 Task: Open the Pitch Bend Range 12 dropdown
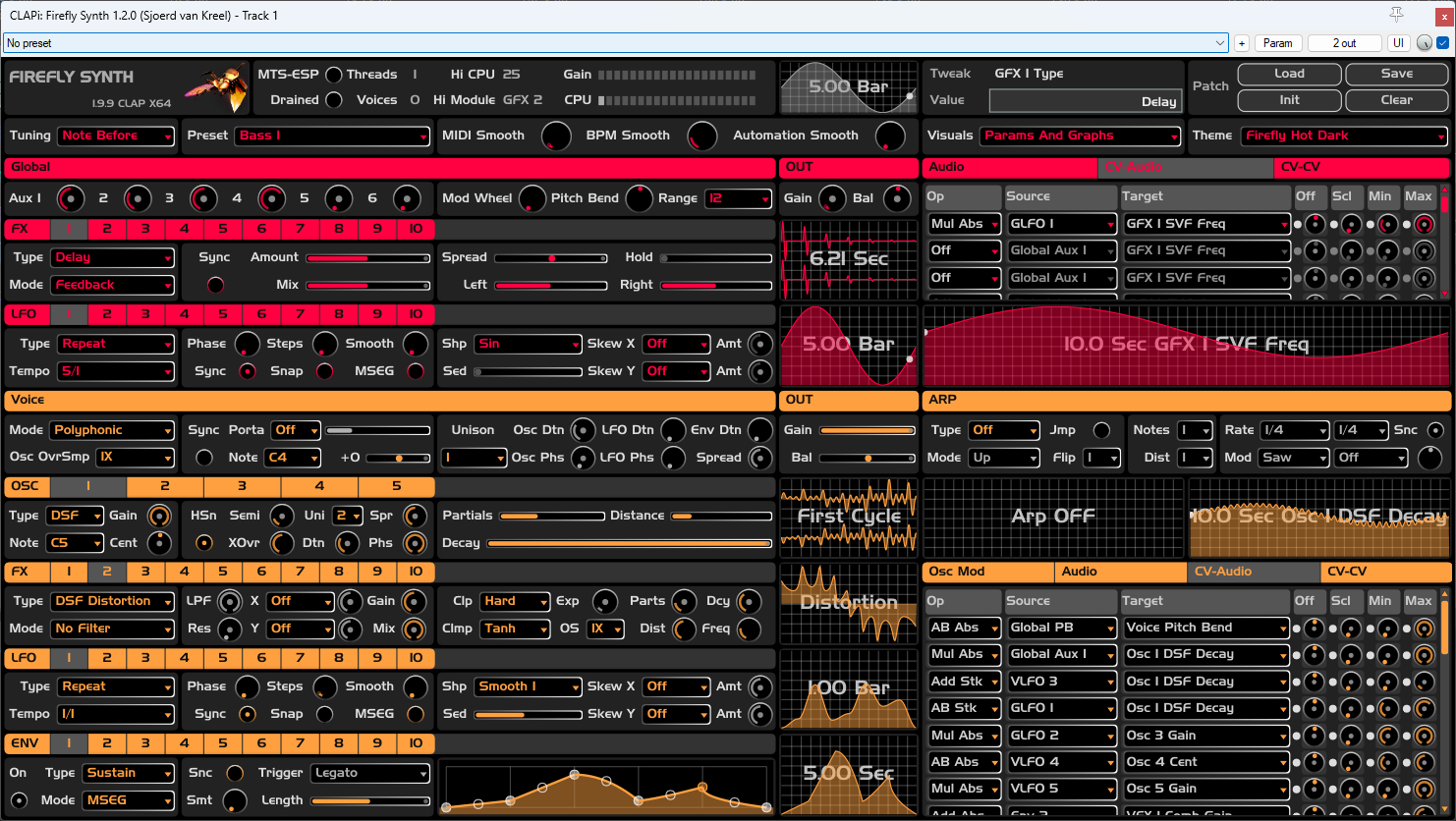(738, 198)
